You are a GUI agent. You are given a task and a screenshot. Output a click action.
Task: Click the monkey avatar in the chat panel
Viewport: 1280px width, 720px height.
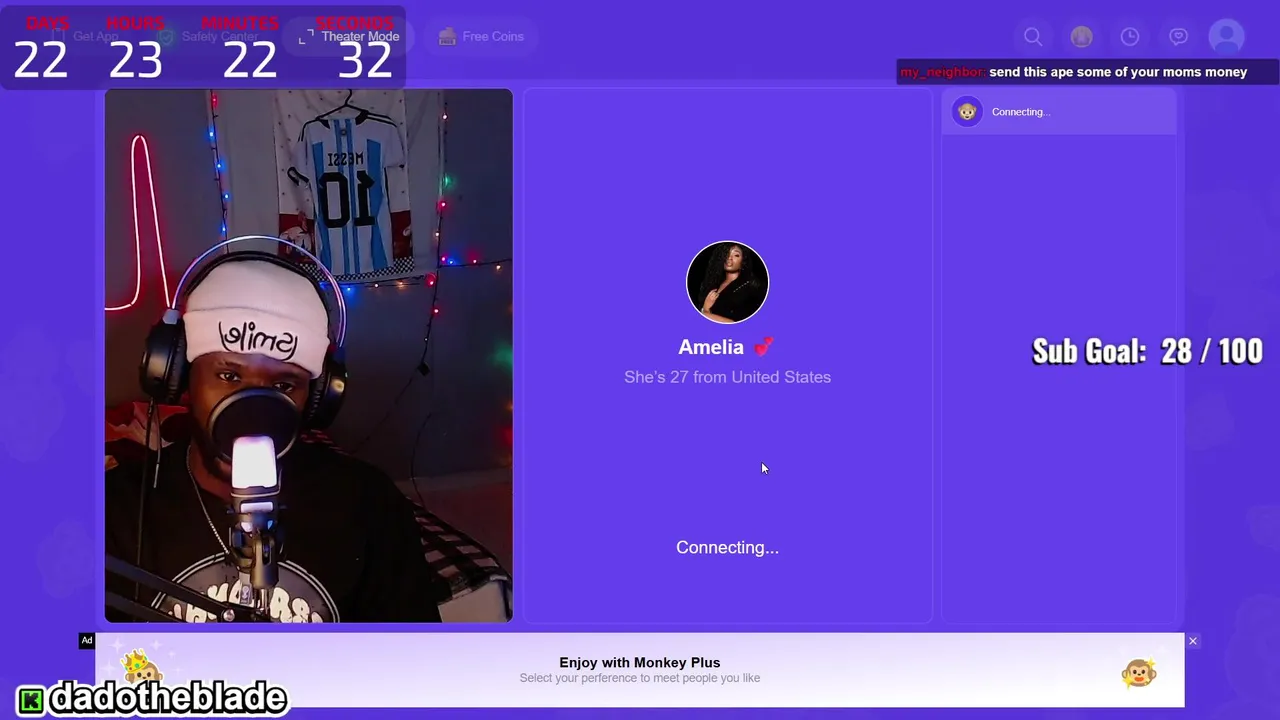point(966,112)
